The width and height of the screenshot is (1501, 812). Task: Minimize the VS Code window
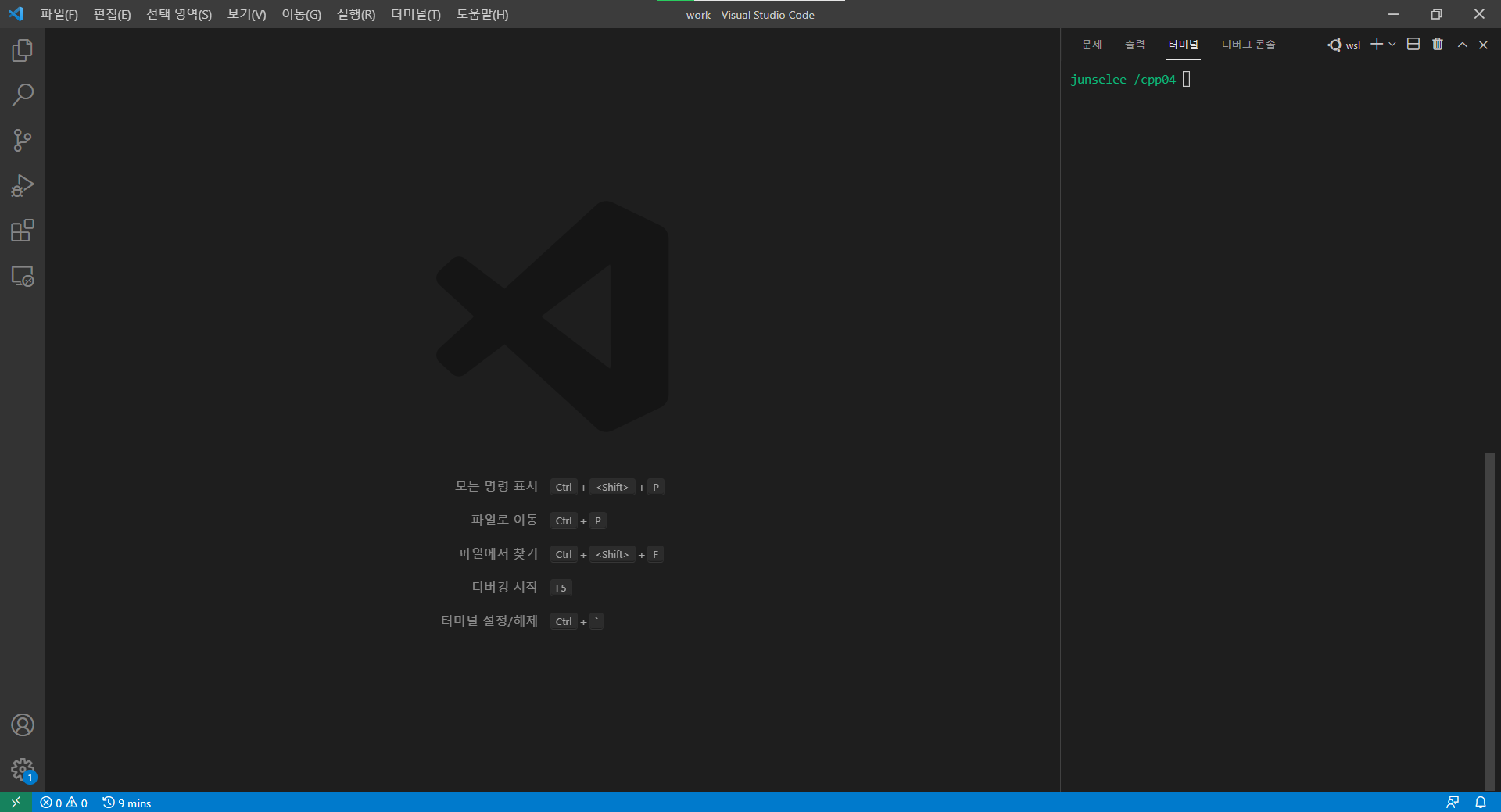click(x=1393, y=14)
